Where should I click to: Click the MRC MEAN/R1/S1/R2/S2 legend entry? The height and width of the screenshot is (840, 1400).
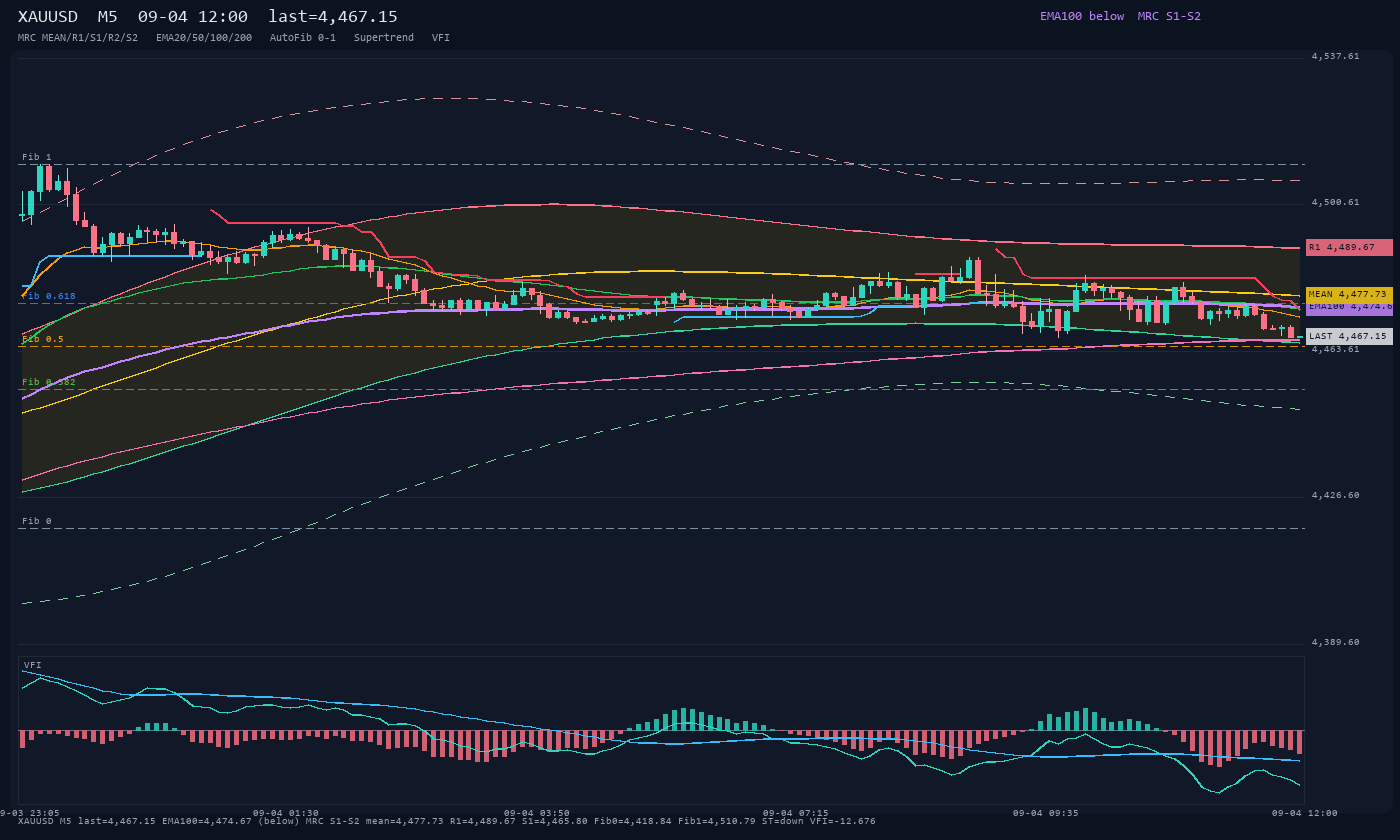(78, 38)
